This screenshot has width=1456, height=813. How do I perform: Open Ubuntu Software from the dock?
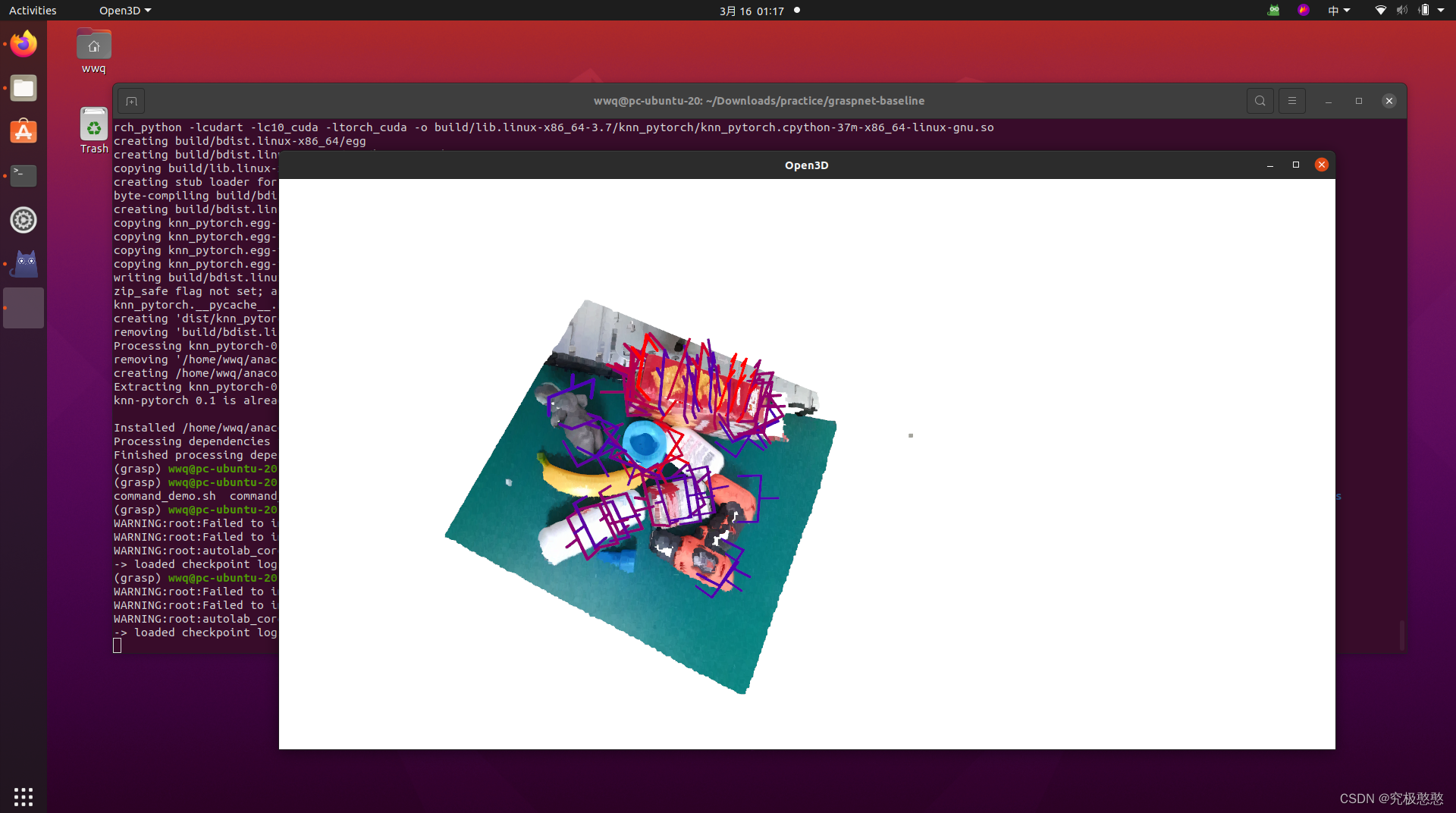[23, 131]
